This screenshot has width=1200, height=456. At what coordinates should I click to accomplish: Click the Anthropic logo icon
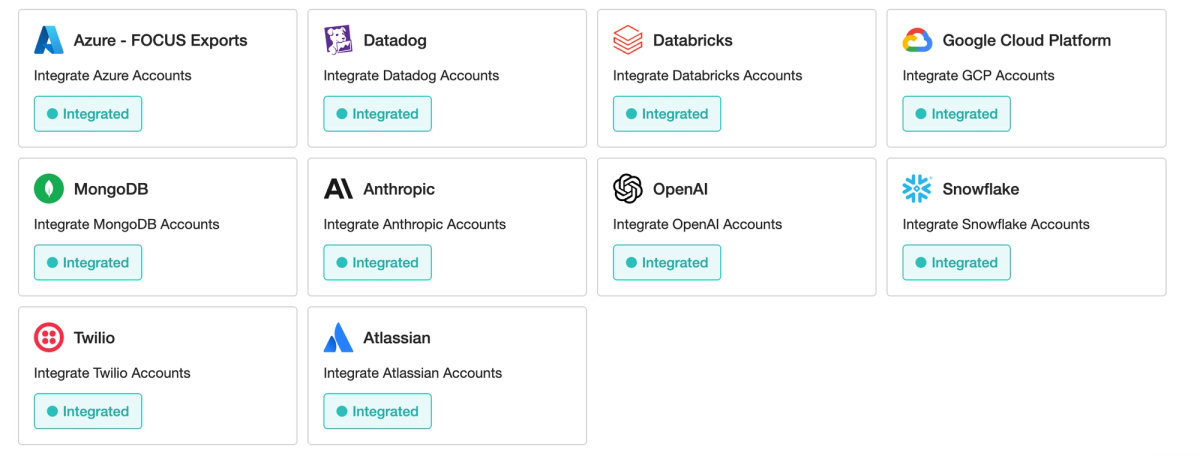tap(338, 189)
